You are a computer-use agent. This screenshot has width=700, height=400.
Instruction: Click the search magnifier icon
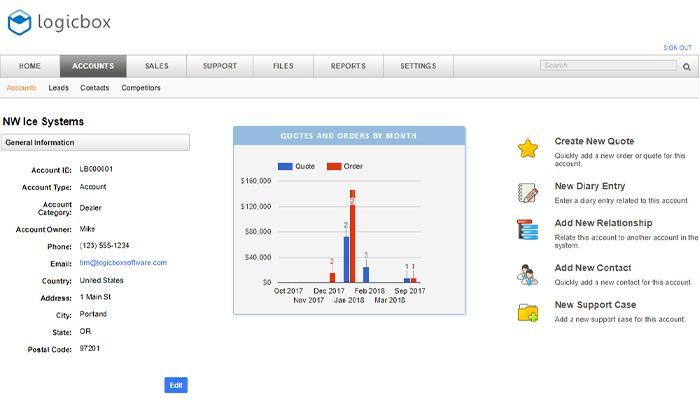tap(687, 67)
